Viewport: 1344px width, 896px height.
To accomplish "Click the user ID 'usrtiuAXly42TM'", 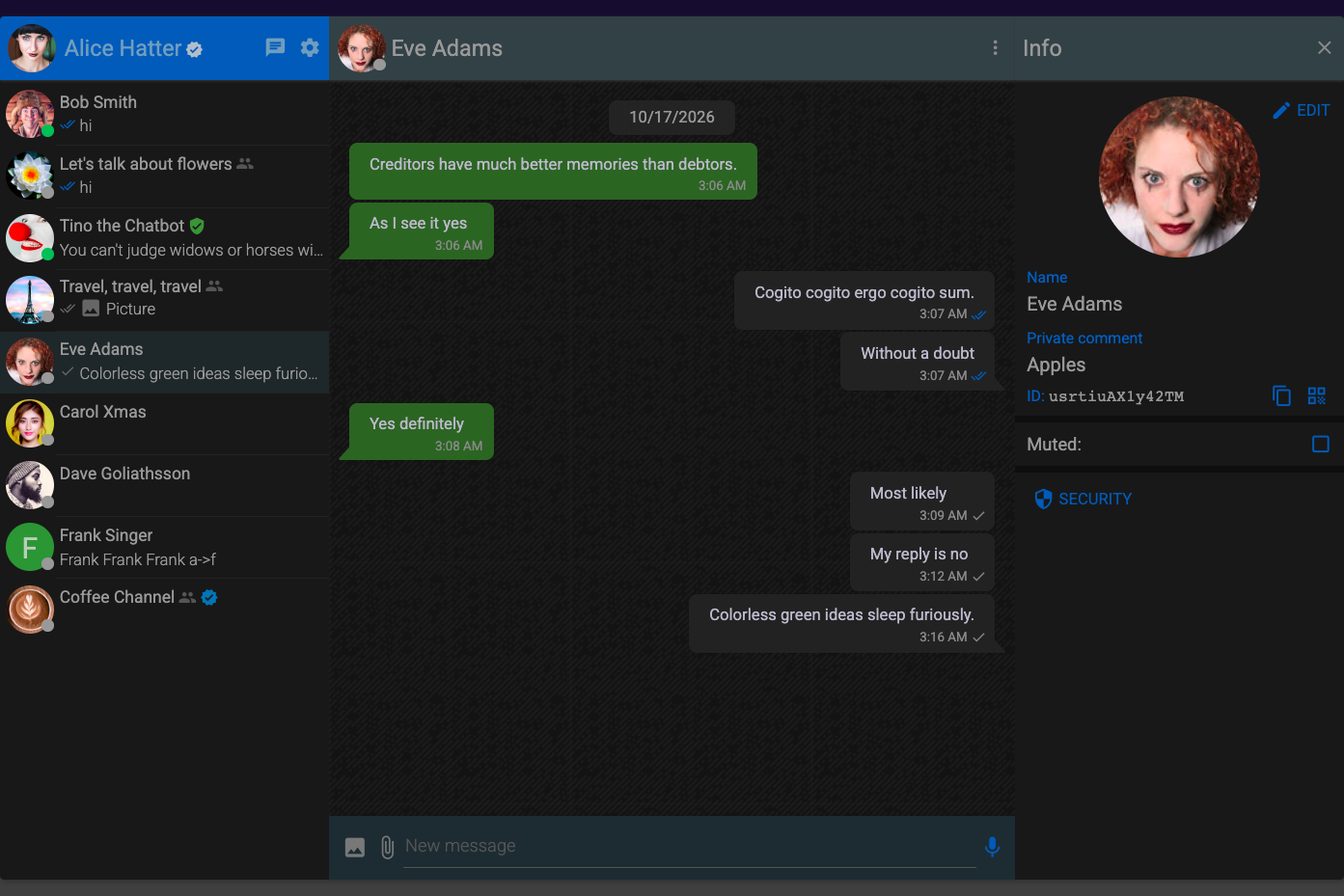I will click(x=1116, y=396).
